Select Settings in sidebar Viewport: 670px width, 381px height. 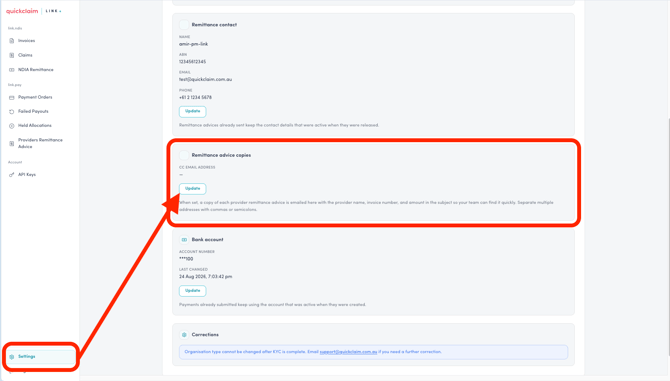(40, 357)
